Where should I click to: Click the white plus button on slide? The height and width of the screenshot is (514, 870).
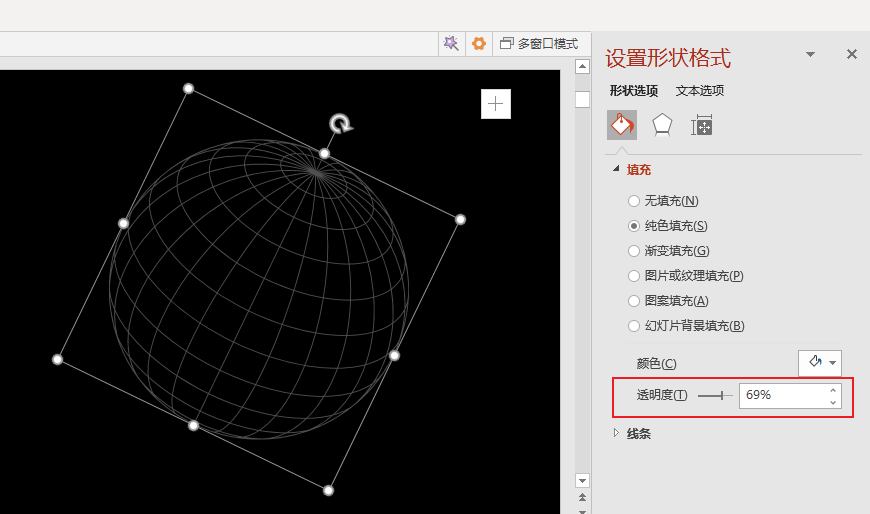click(x=495, y=104)
